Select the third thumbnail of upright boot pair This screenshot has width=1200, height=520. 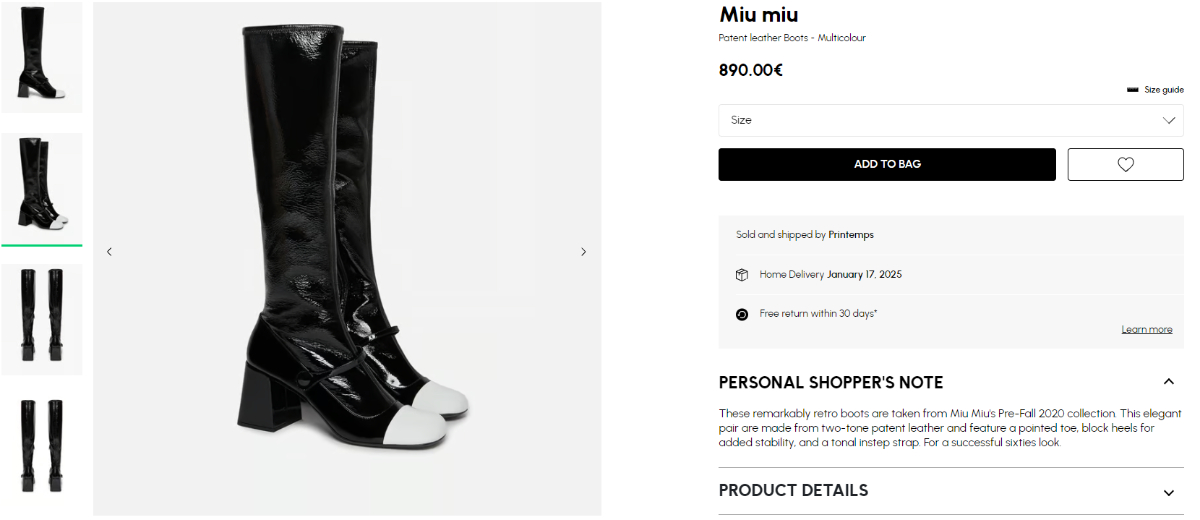(42, 318)
